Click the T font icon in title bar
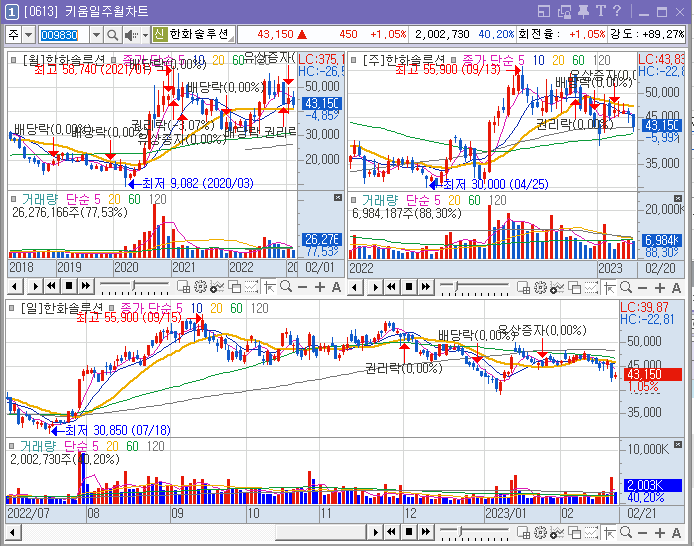Image resolution: width=694 pixels, height=546 pixels. [601, 12]
